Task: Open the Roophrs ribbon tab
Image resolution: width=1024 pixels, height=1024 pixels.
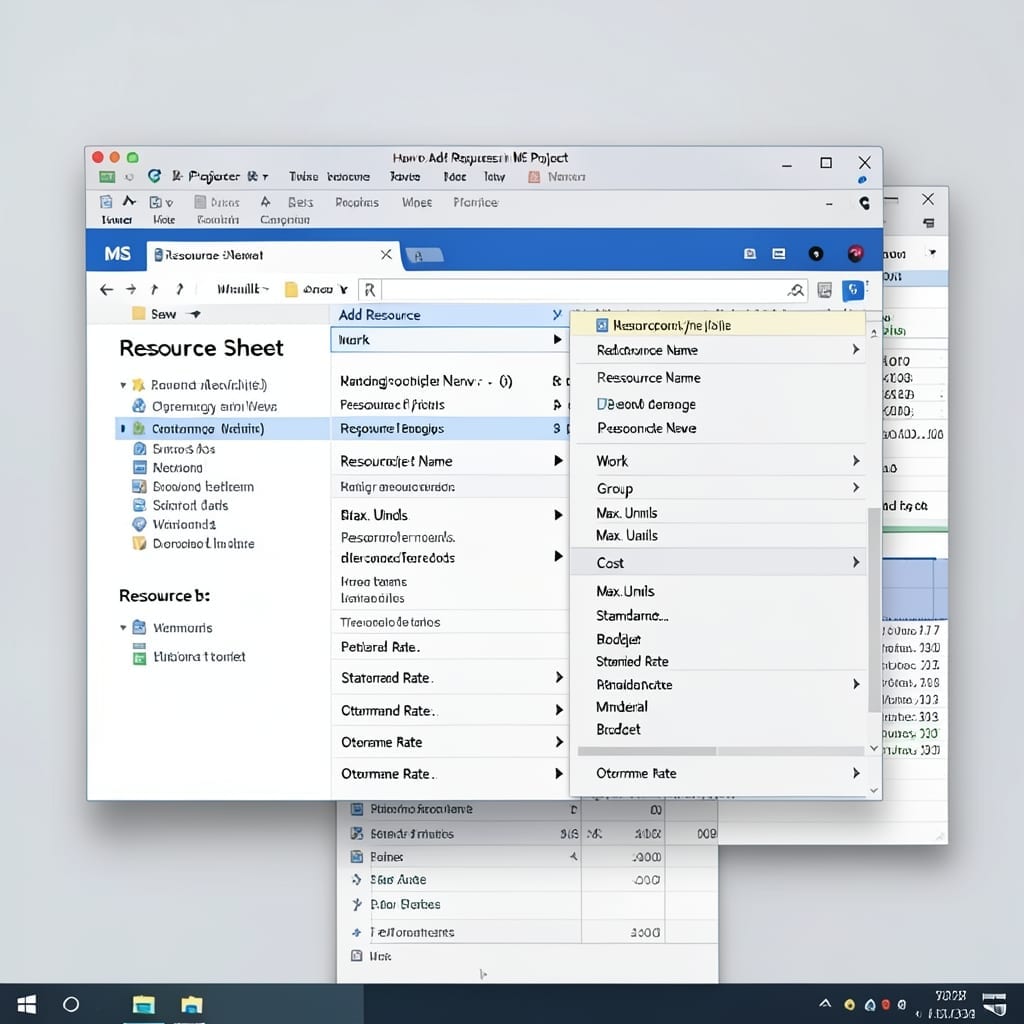Action: [357, 202]
